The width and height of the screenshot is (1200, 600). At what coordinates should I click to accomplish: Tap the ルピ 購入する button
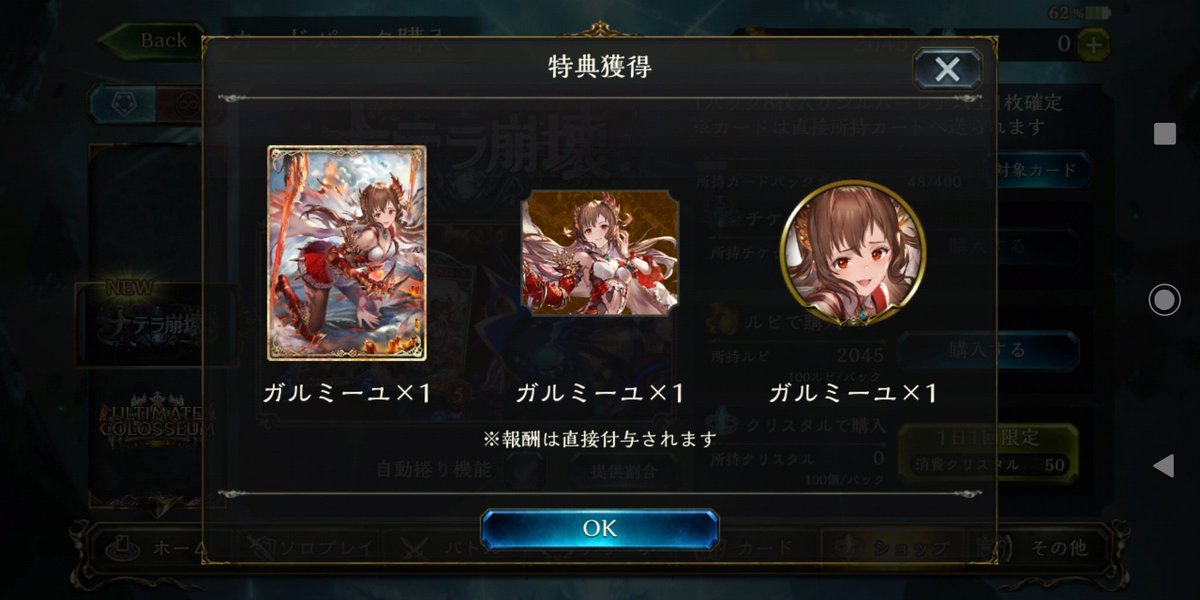click(988, 350)
